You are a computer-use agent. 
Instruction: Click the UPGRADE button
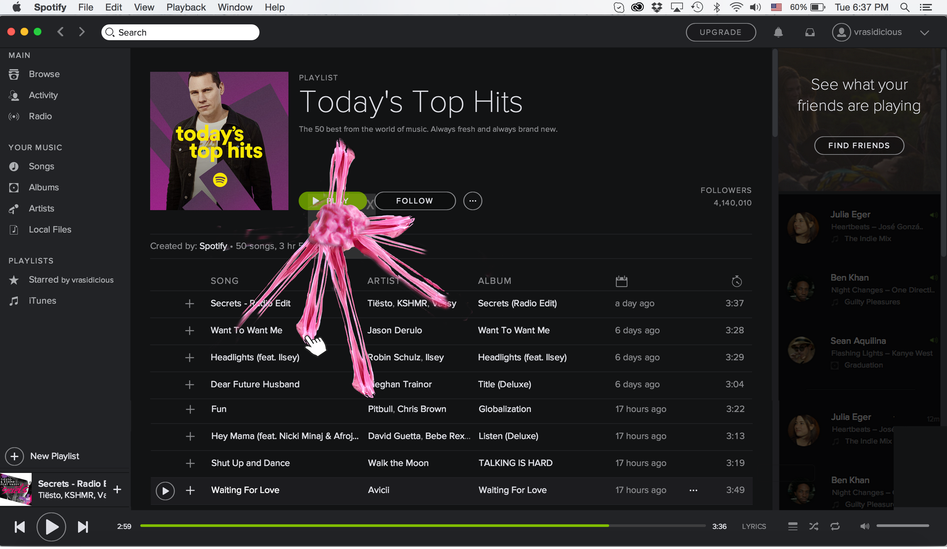721,33
